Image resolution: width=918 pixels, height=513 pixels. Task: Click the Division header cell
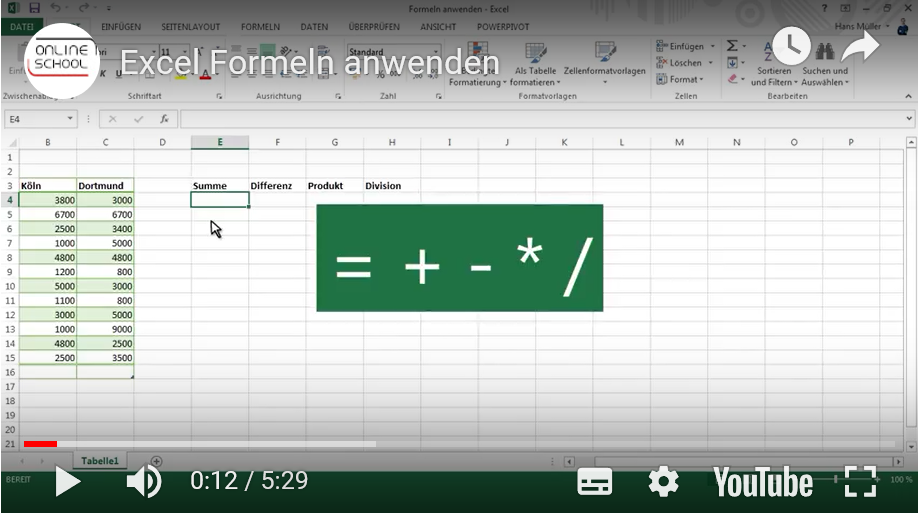tap(392, 186)
